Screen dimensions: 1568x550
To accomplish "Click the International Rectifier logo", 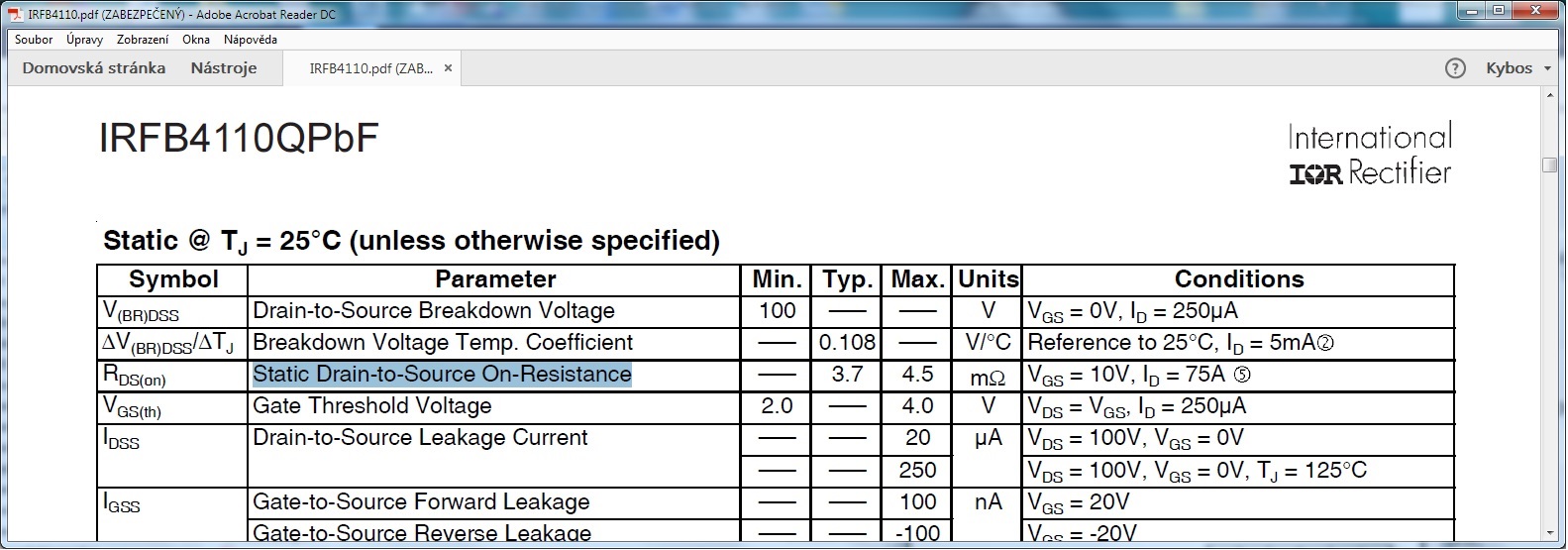I will pos(1370,155).
